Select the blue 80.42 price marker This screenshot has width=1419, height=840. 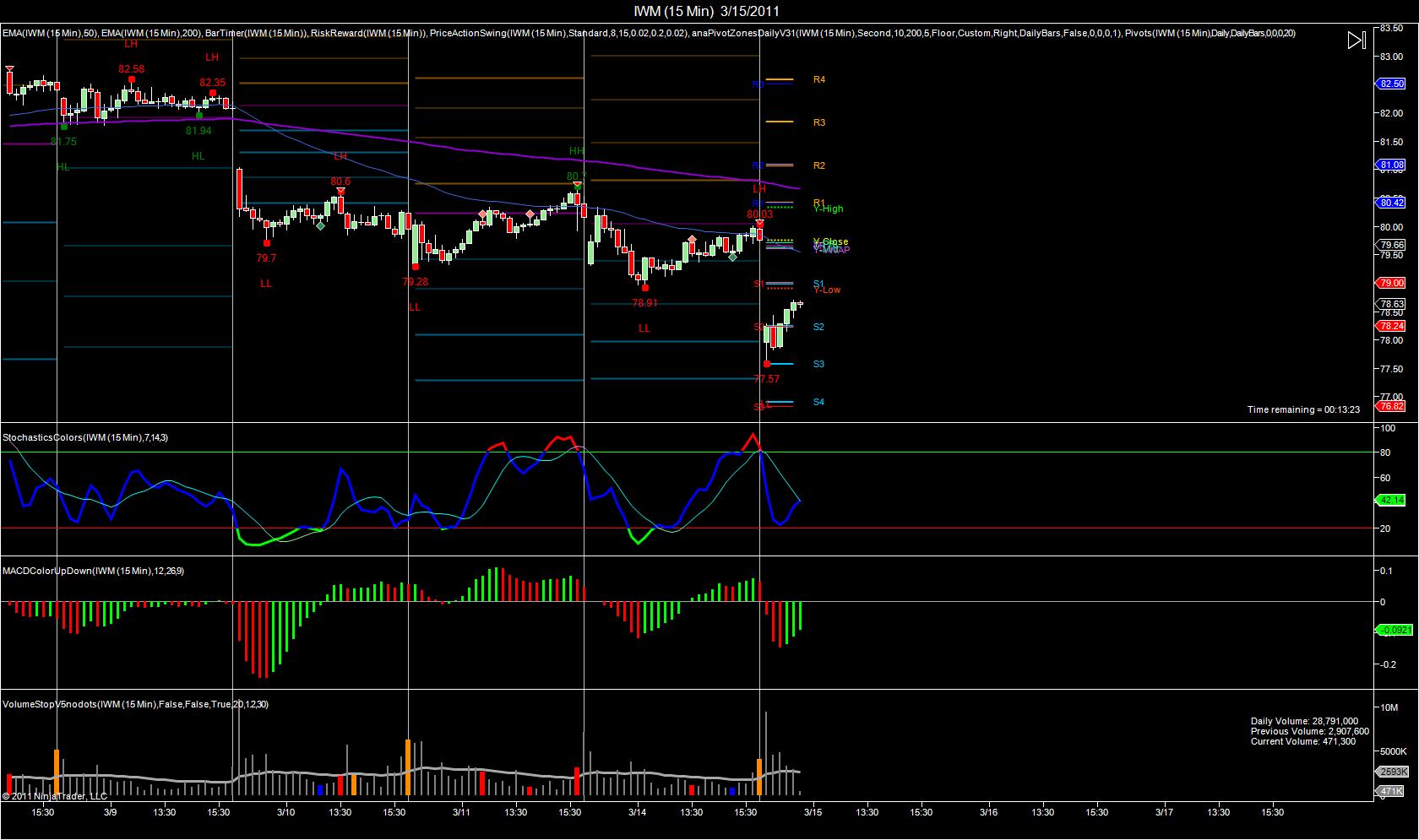1391,203
